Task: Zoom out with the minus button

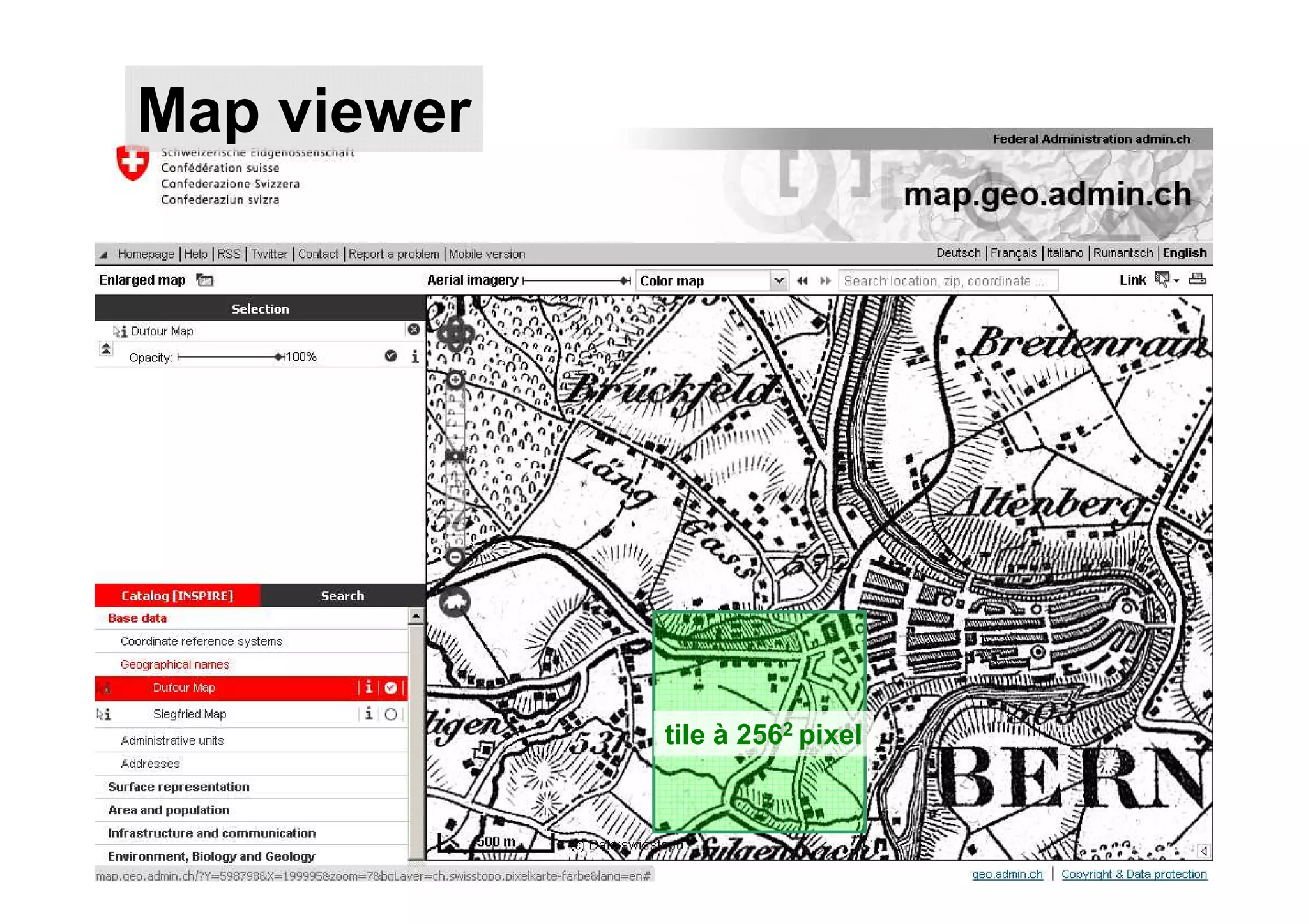Action: tap(455, 557)
